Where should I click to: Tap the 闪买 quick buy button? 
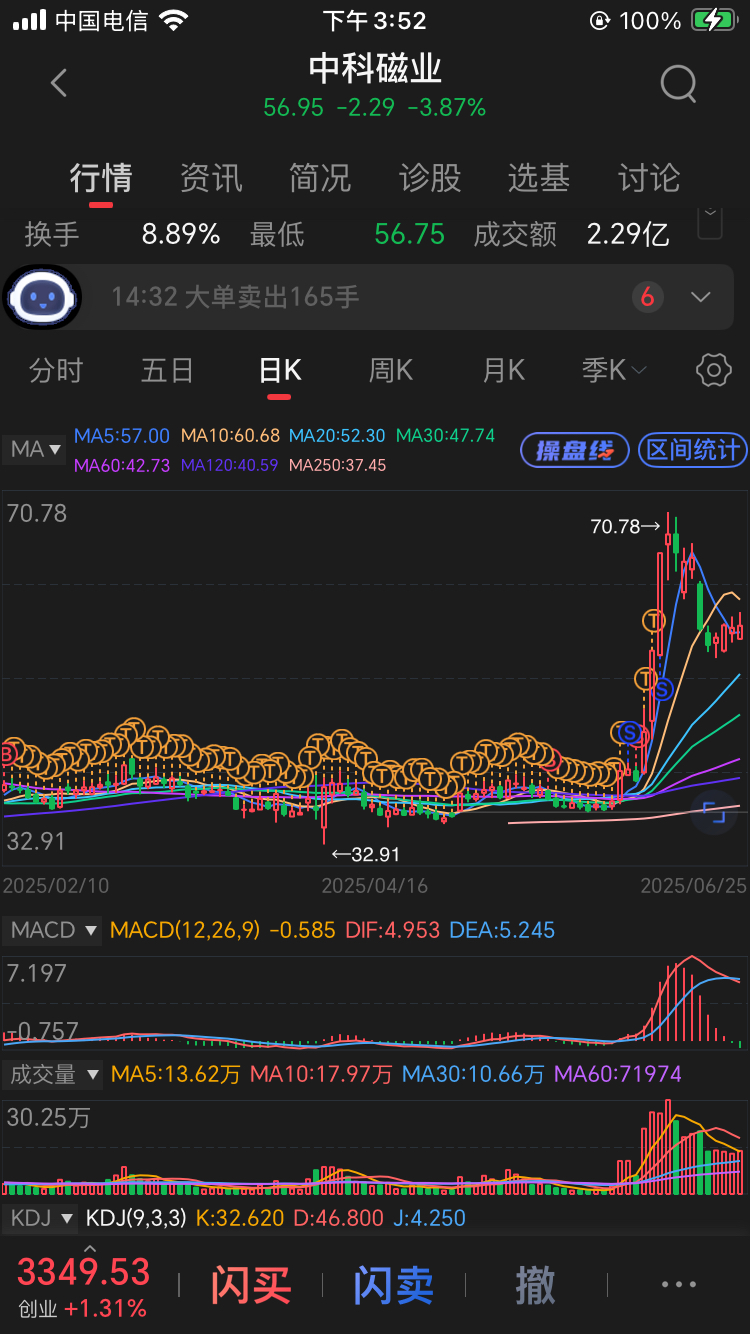[251, 1285]
